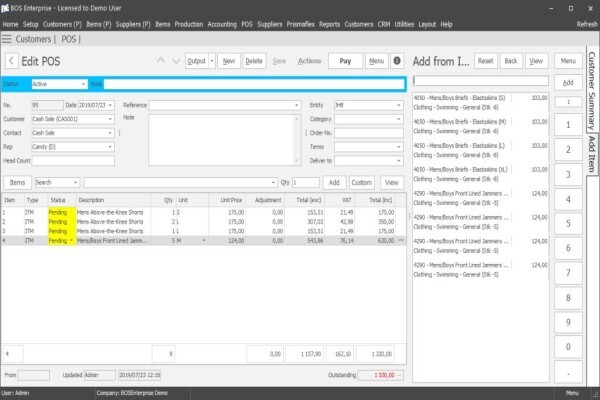Open the Search type dropdown

pyautogui.click(x=75, y=183)
